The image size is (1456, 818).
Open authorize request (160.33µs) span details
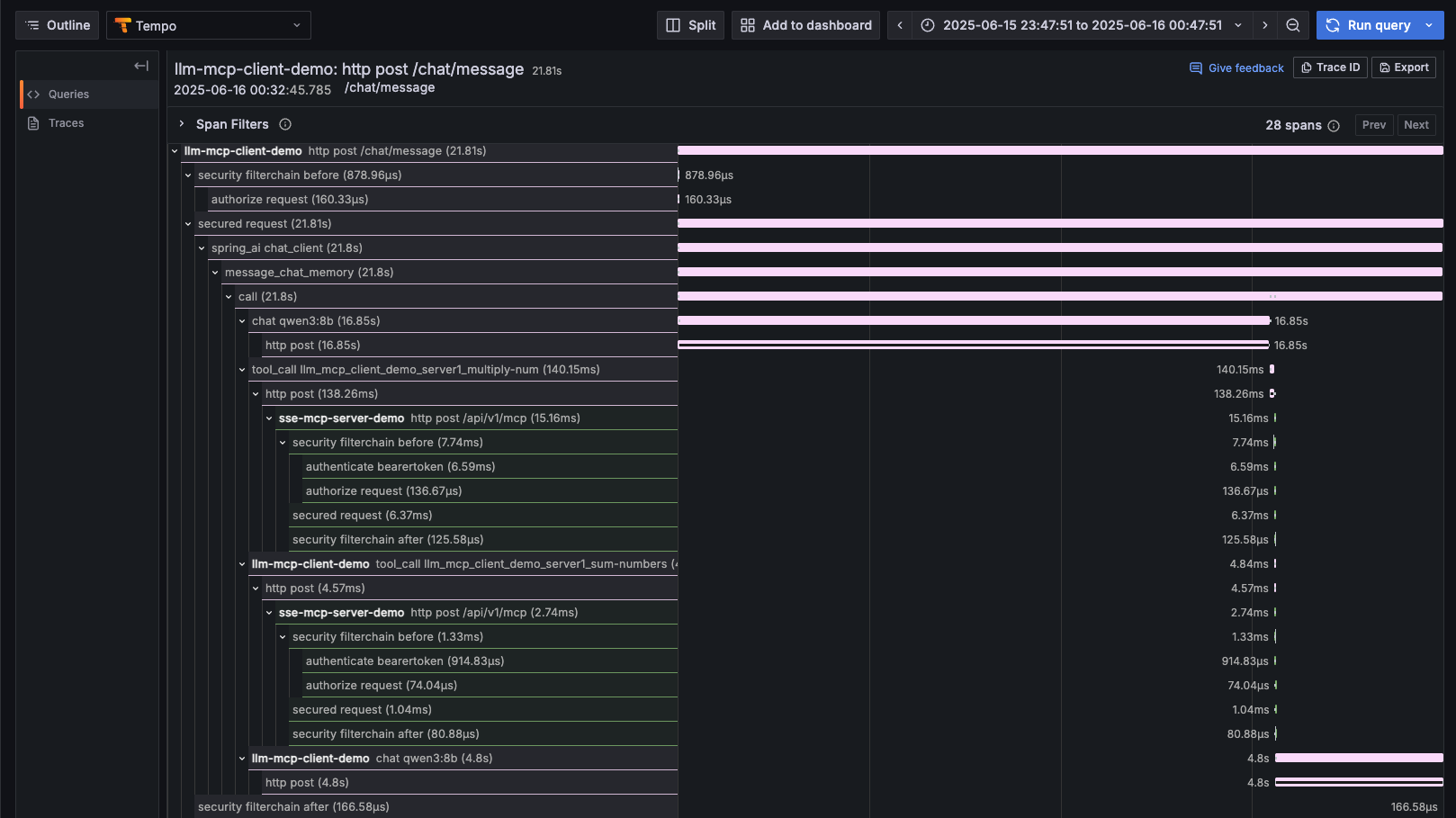click(443, 200)
